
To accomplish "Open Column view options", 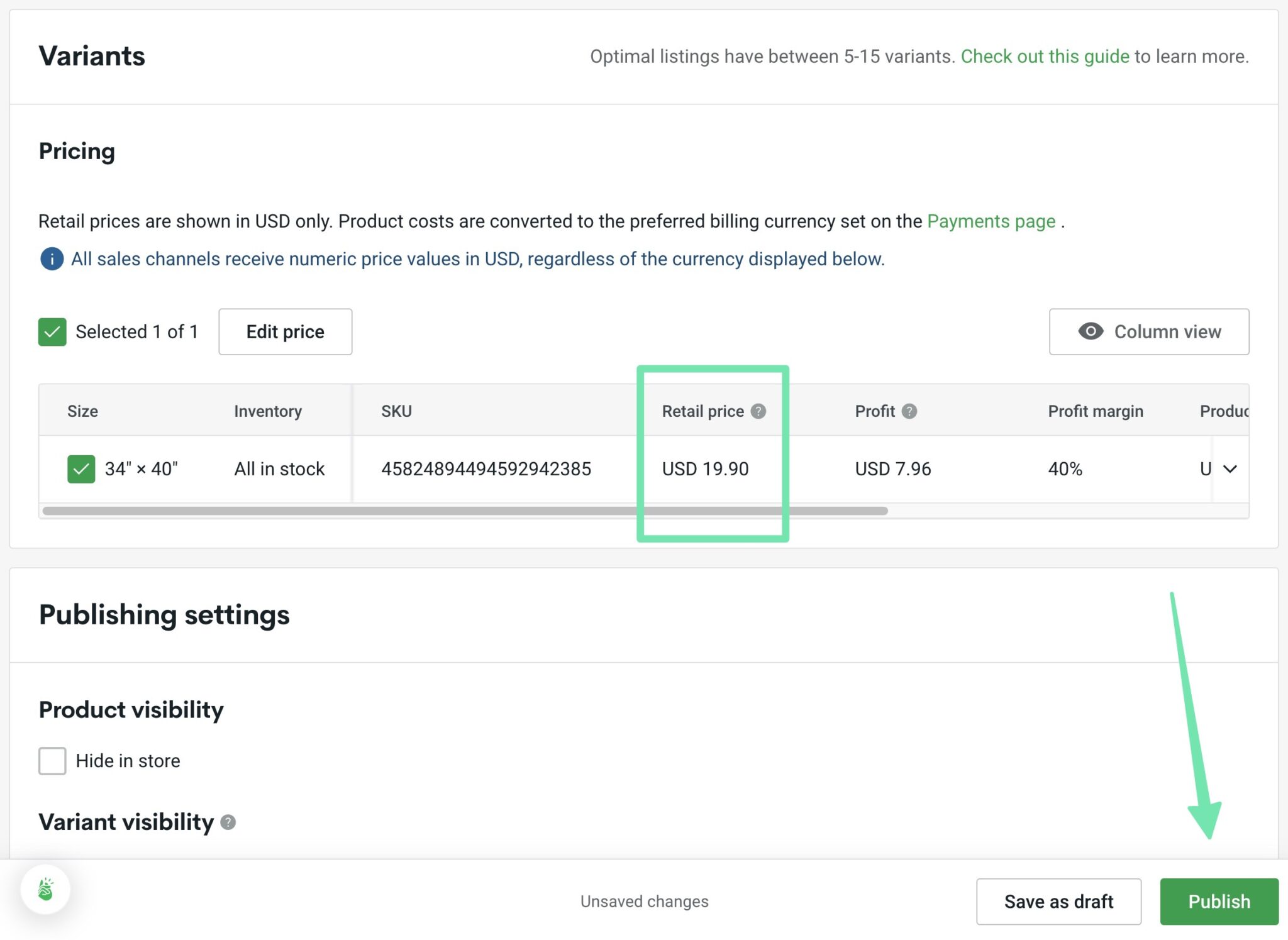I will (x=1149, y=331).
